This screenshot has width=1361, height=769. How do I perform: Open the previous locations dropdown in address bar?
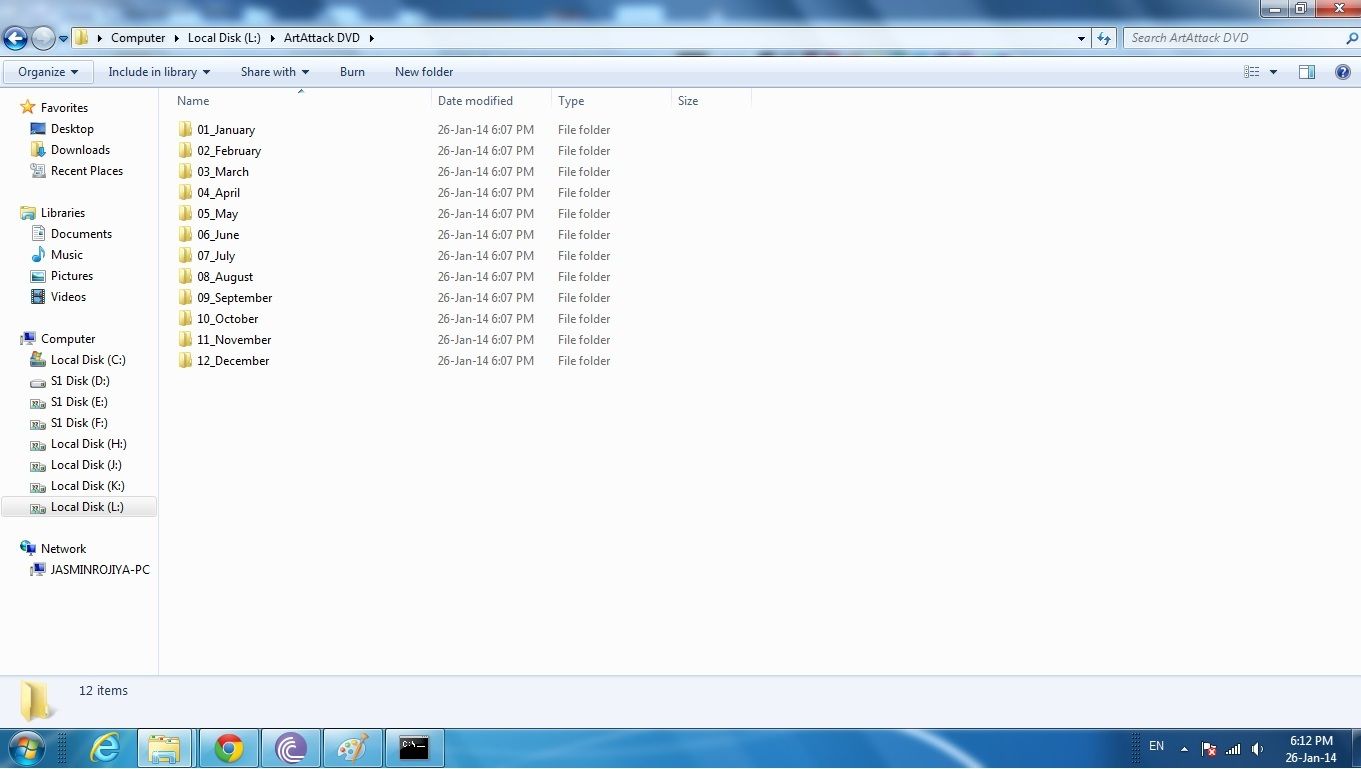pyautogui.click(x=1081, y=37)
